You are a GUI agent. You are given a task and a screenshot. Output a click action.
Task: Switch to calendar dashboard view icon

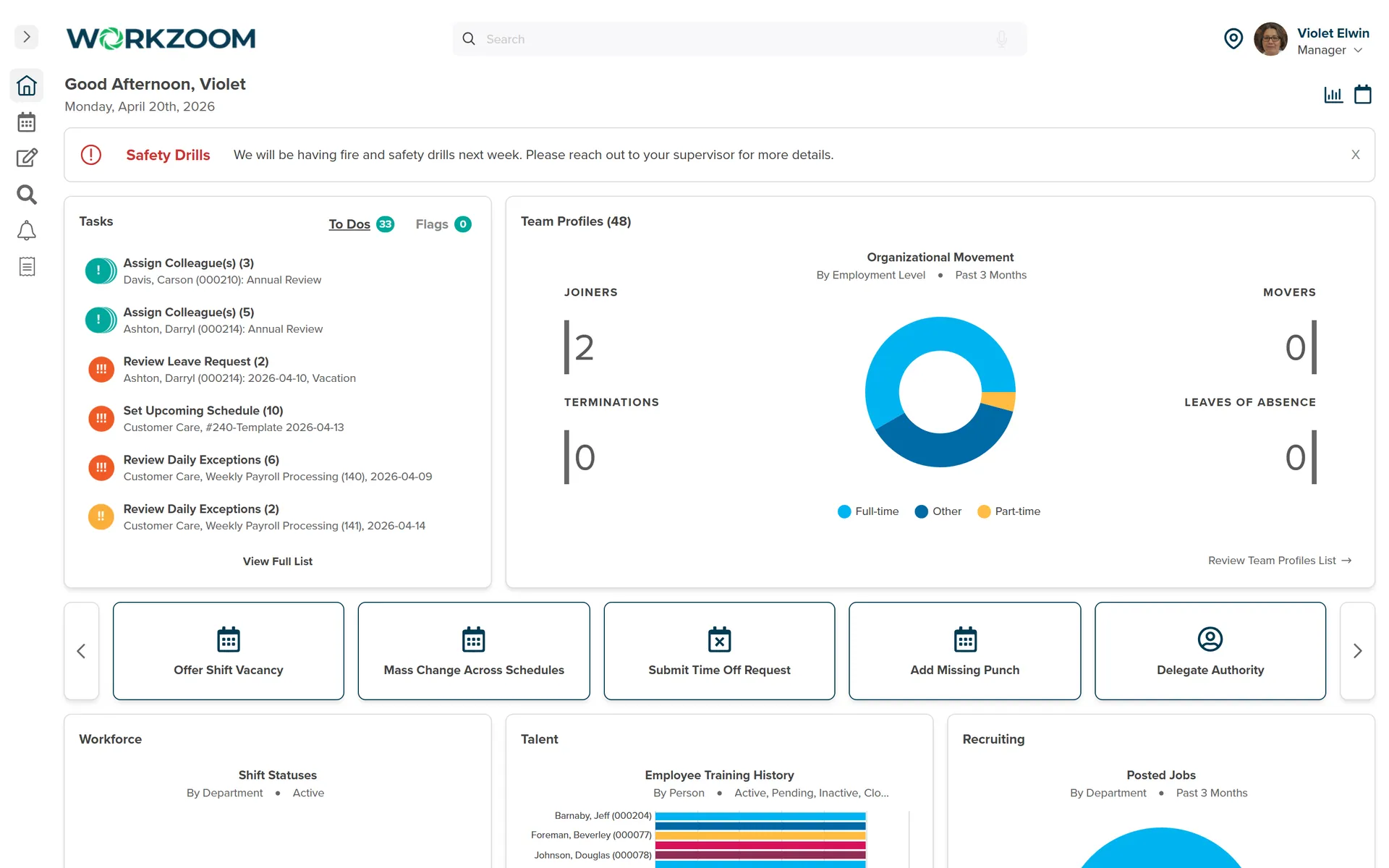coord(1363,95)
